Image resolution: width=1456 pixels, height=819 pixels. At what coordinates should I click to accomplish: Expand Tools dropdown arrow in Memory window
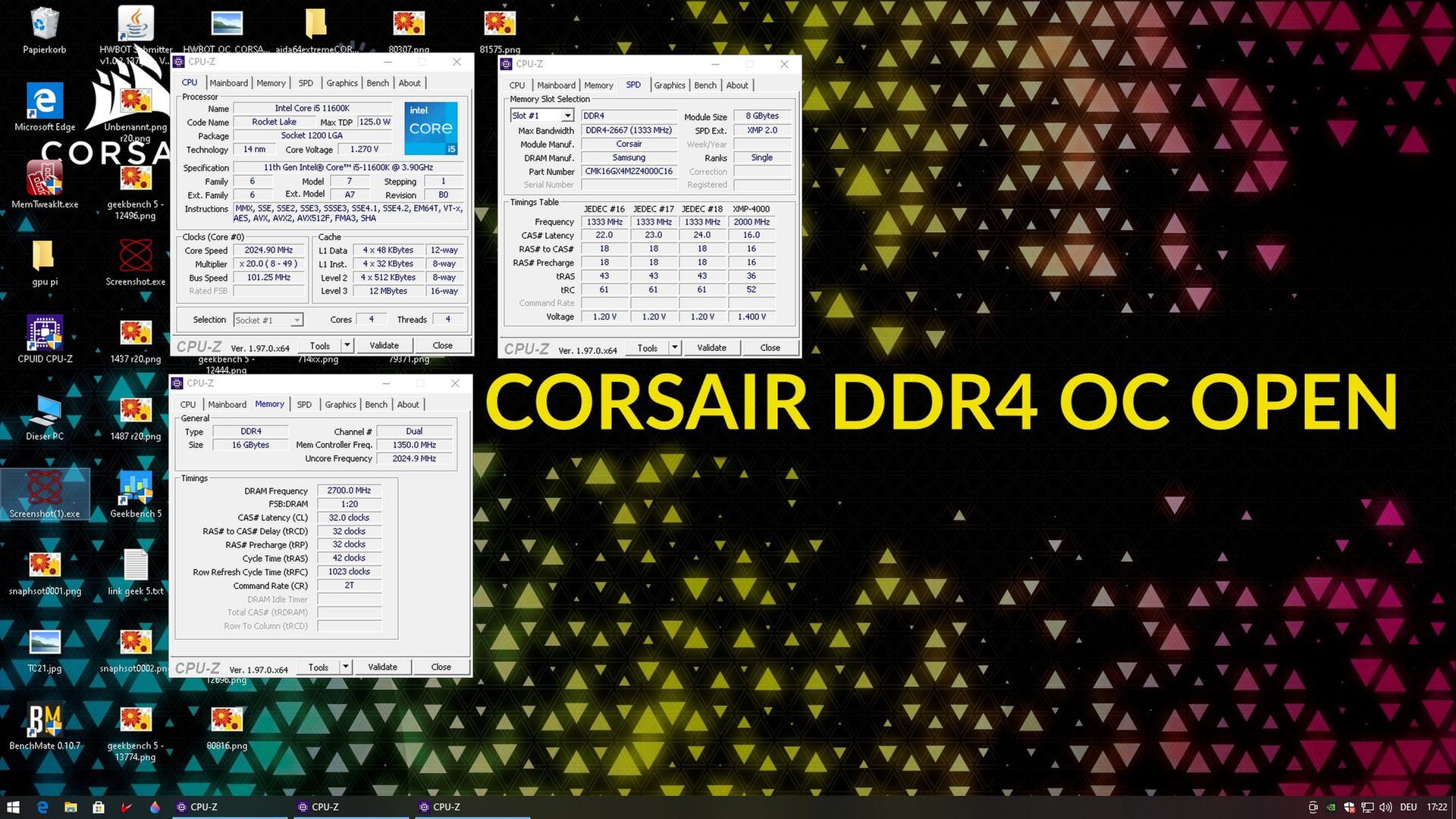[x=345, y=667]
